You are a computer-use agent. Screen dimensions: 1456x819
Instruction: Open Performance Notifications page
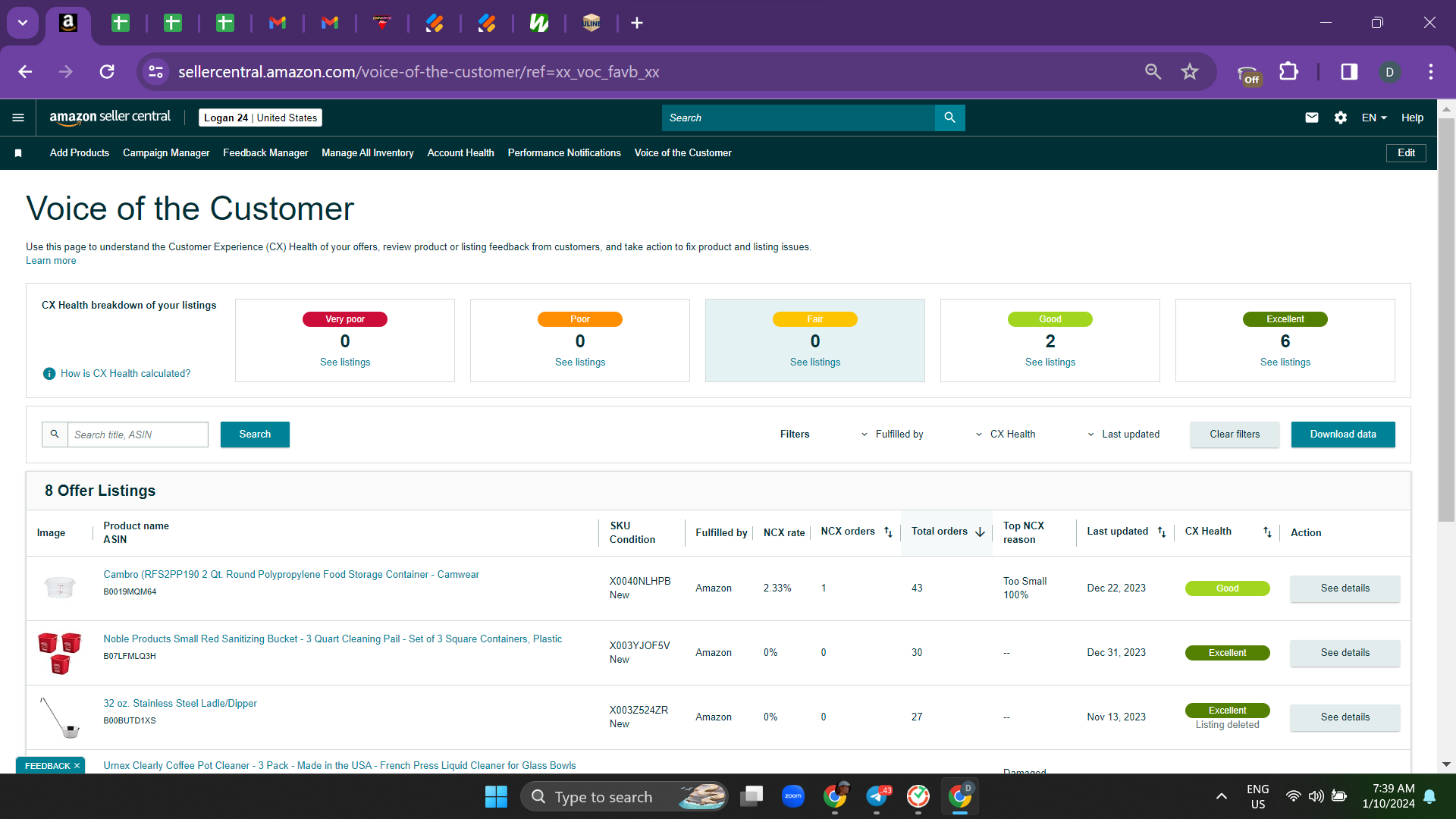pos(564,153)
